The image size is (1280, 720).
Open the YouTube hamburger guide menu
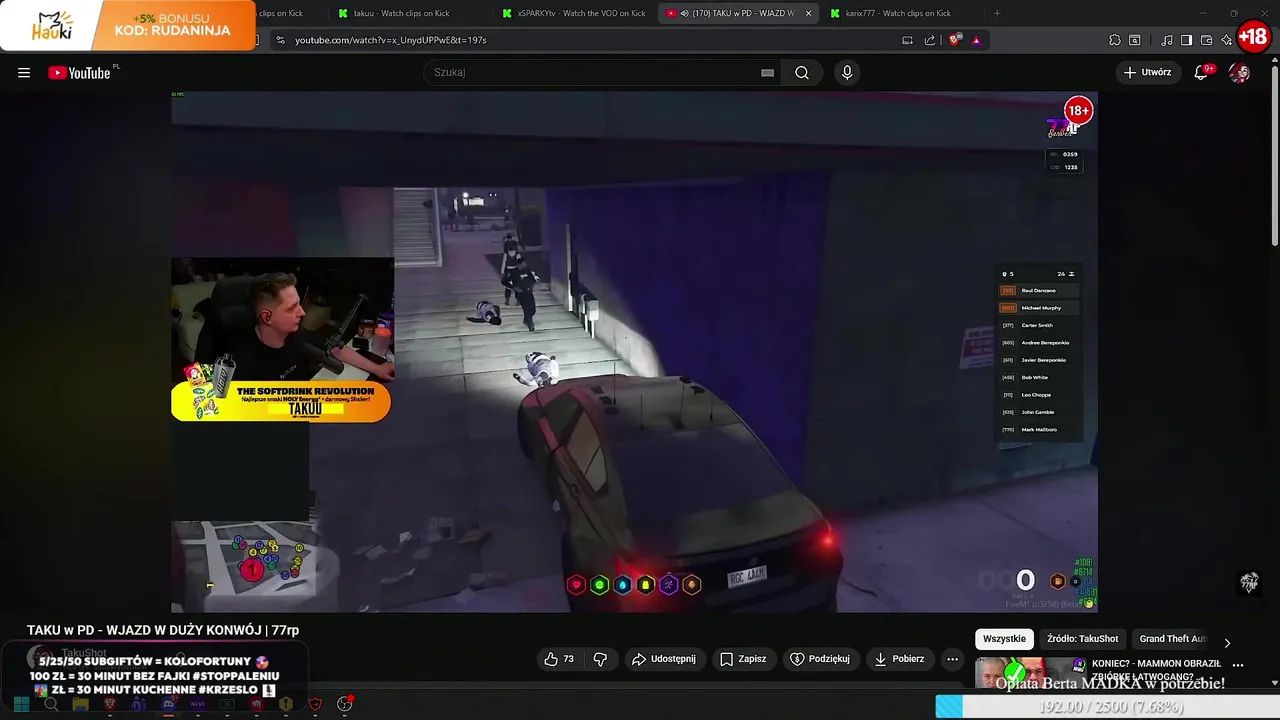point(24,72)
